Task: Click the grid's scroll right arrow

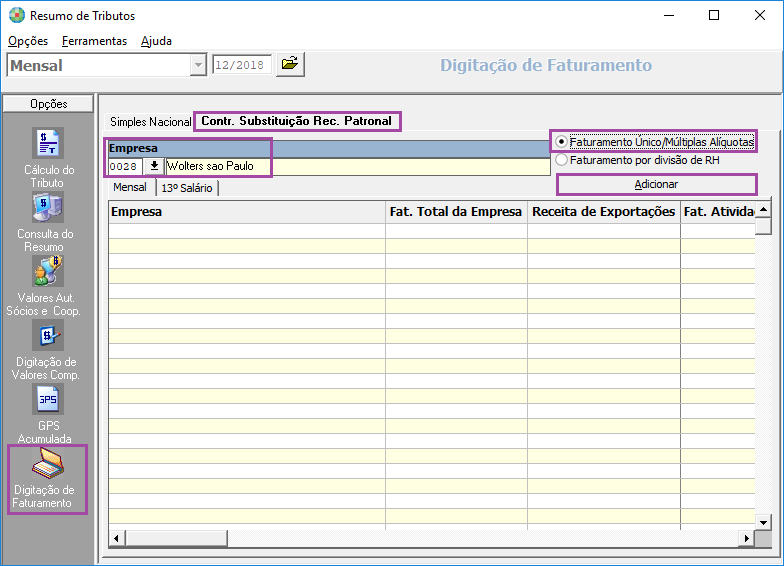Action: (746, 538)
